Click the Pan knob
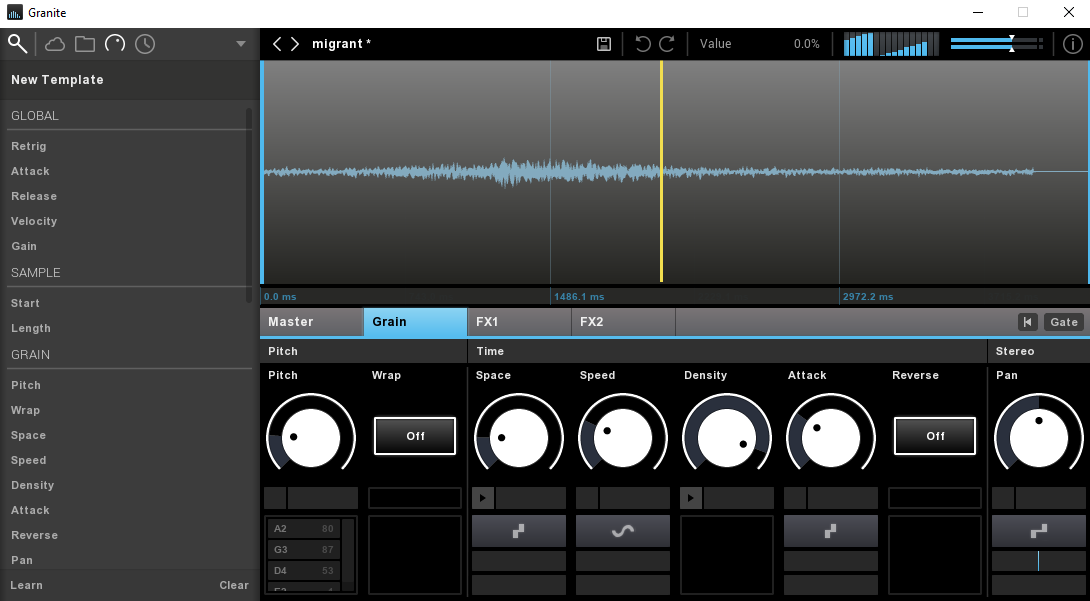This screenshot has width=1090, height=601. [x=1039, y=438]
